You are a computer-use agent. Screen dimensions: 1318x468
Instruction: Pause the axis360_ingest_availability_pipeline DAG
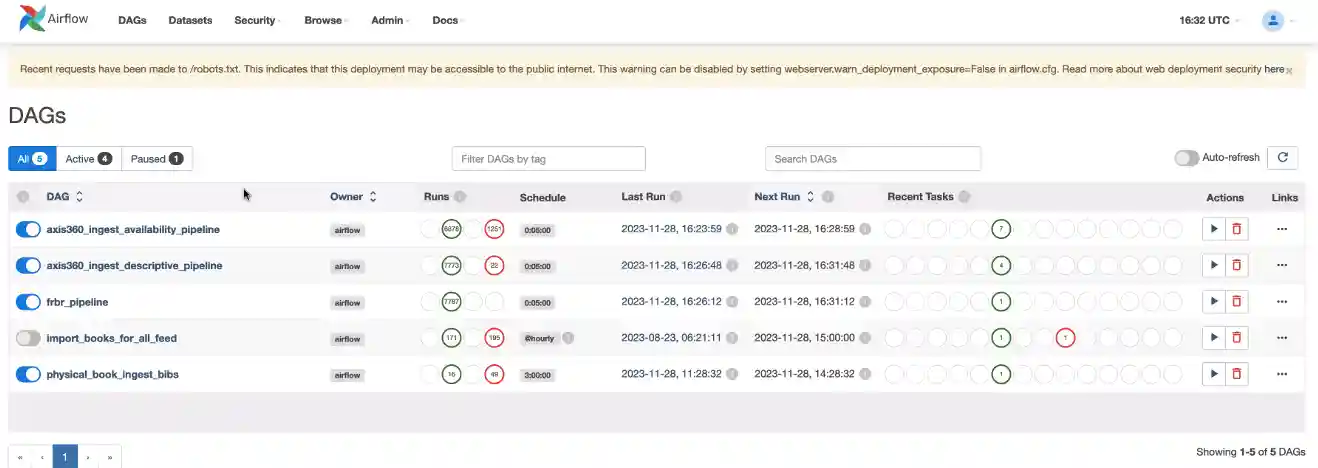pyautogui.click(x=28, y=229)
